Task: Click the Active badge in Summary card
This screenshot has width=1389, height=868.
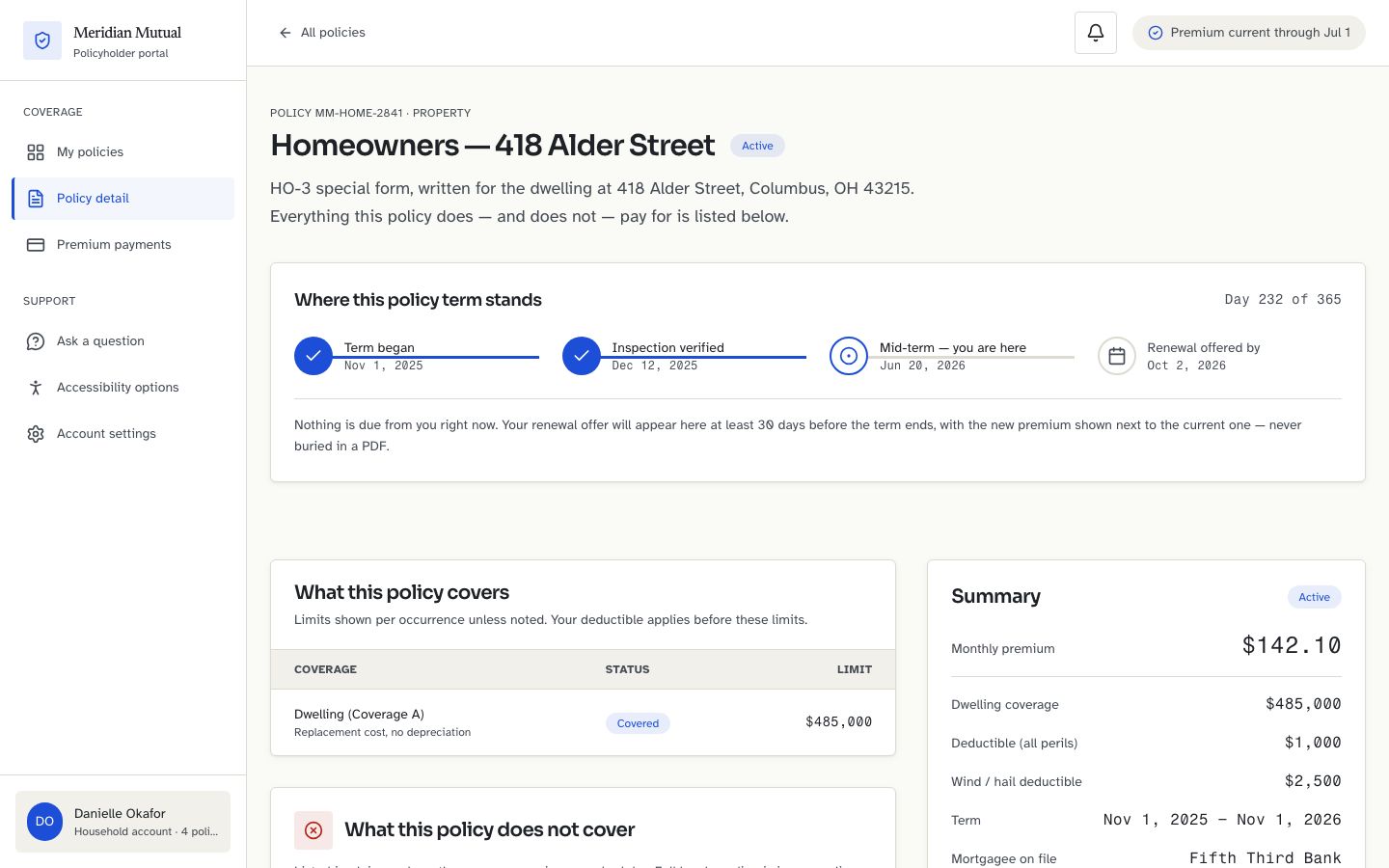Action: [1314, 597]
